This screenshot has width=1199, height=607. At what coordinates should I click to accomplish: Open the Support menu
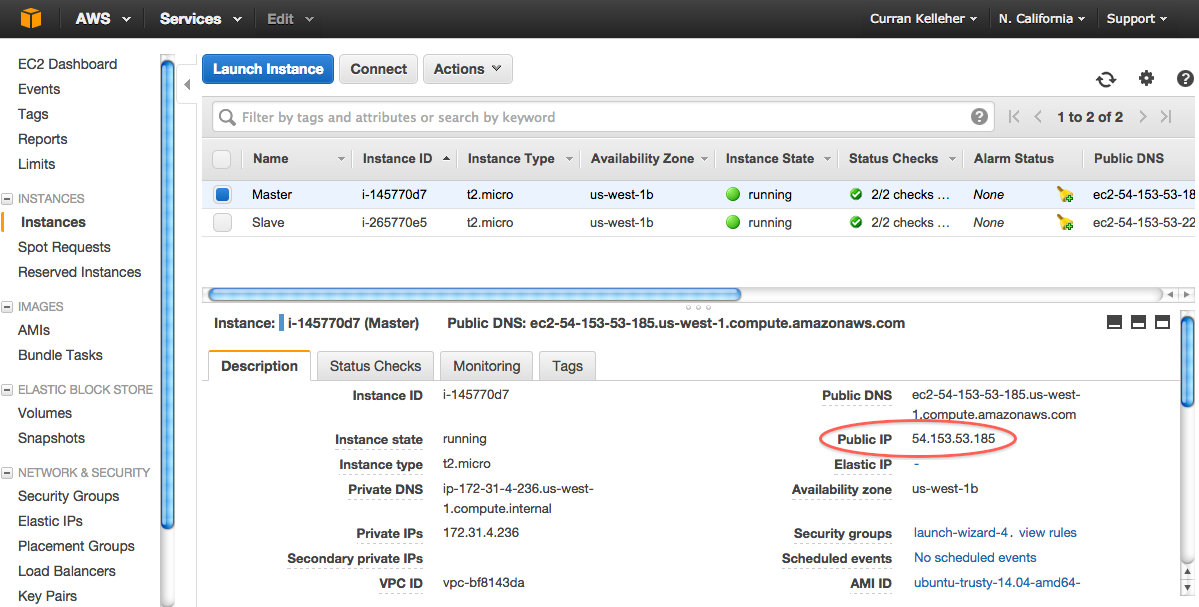click(1136, 18)
